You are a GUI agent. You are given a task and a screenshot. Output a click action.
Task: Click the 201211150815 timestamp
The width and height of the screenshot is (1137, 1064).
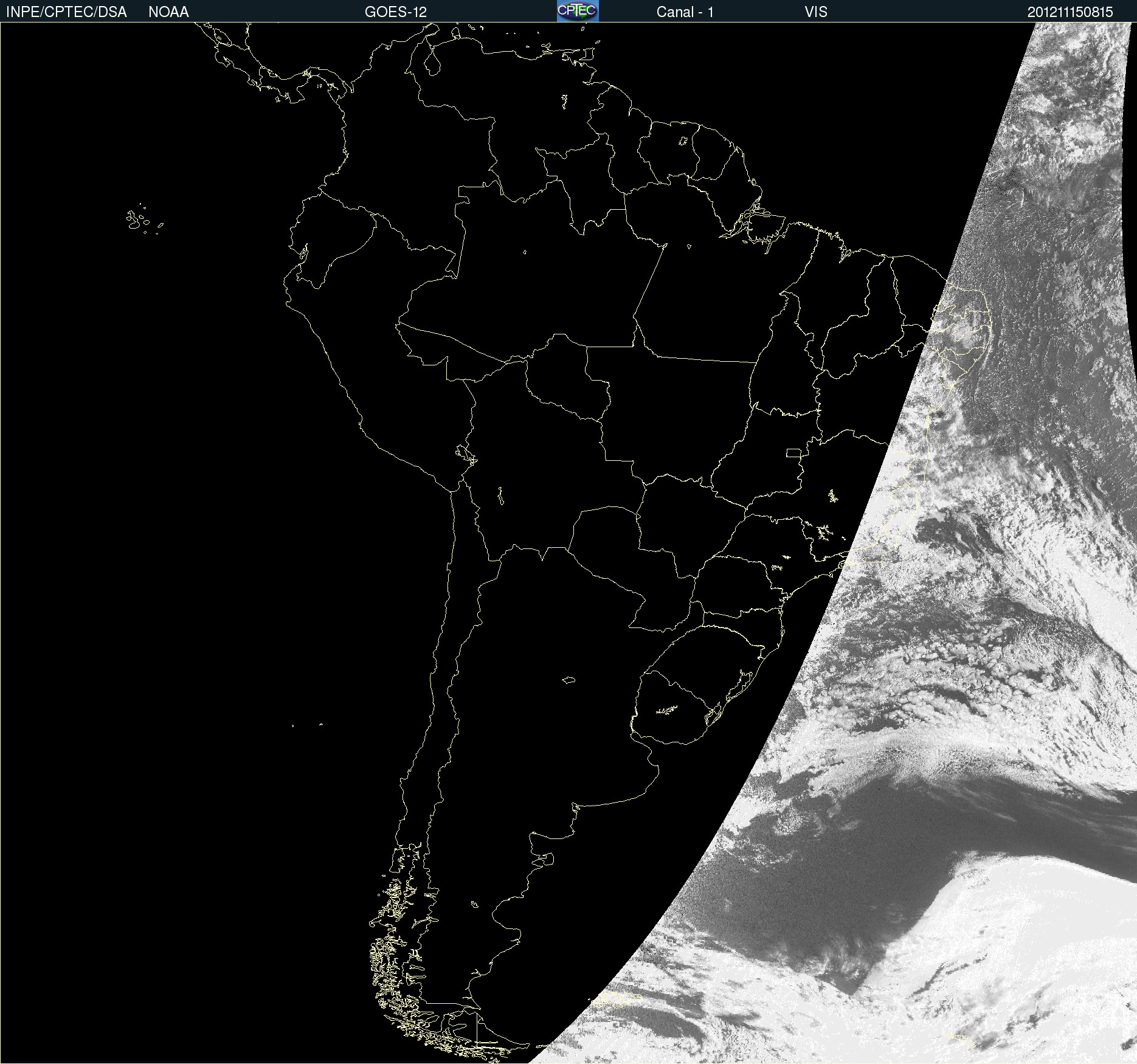1070,12
